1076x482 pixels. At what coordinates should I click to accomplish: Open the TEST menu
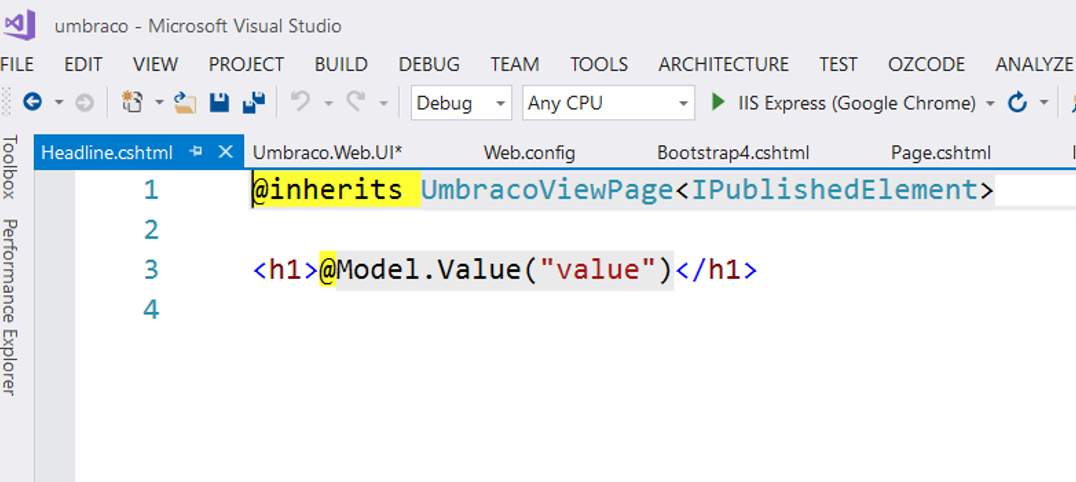click(839, 65)
